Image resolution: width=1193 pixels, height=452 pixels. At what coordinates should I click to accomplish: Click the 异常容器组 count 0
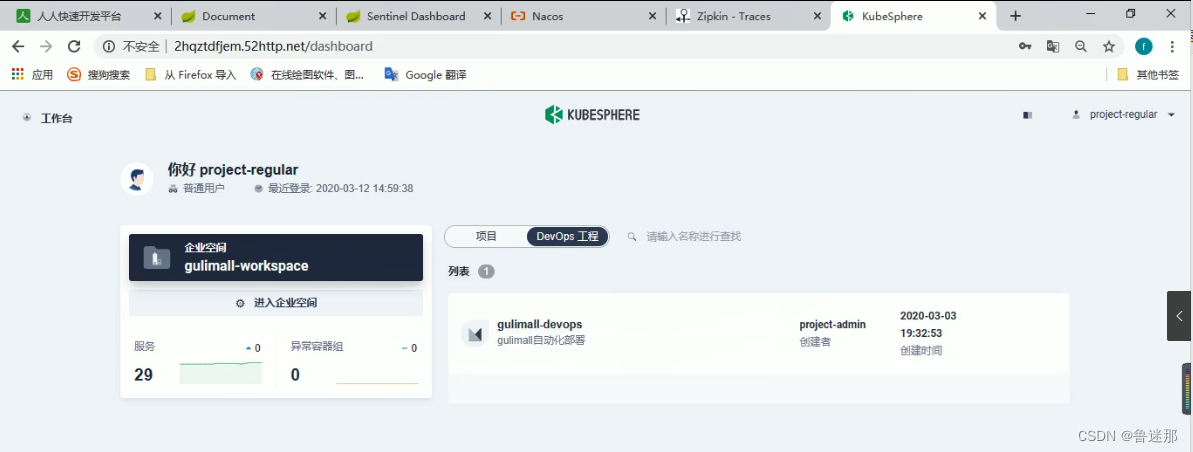(295, 374)
